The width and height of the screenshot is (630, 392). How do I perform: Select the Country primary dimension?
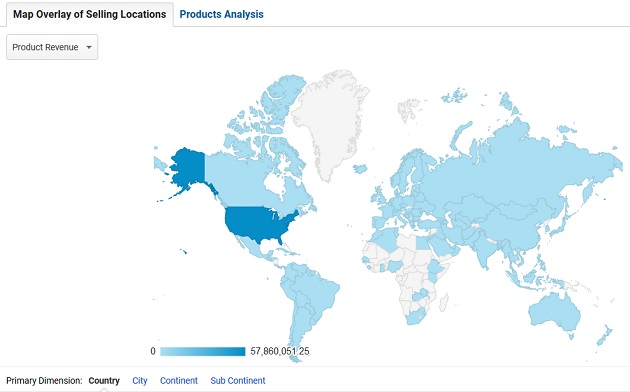(x=104, y=380)
